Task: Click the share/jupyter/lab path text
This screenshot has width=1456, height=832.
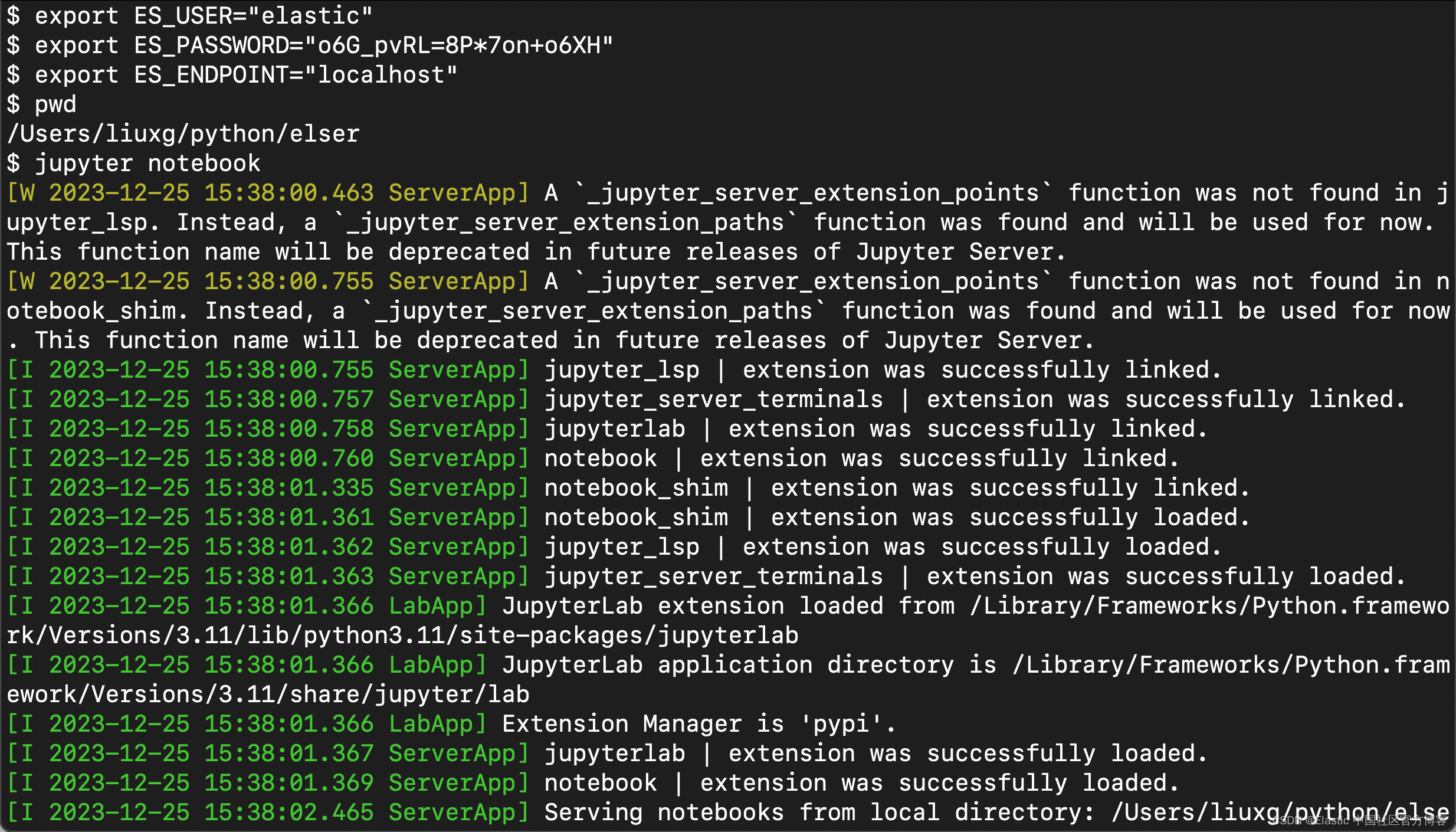Action: coord(409,695)
